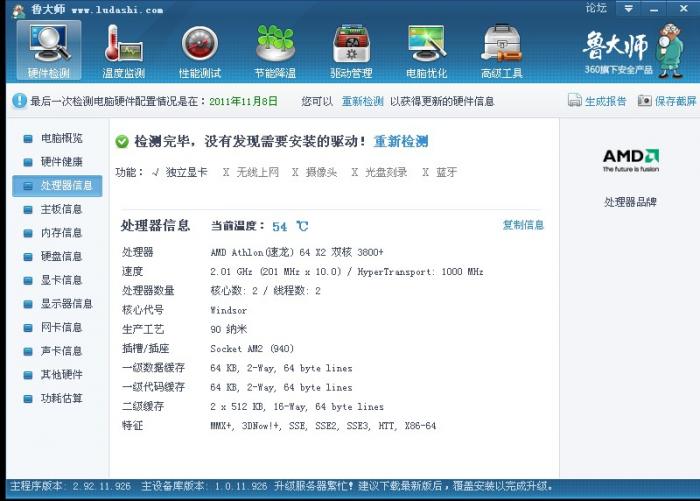Open the 论坛 forum link
The height and width of the screenshot is (501, 700).
(x=596, y=8)
